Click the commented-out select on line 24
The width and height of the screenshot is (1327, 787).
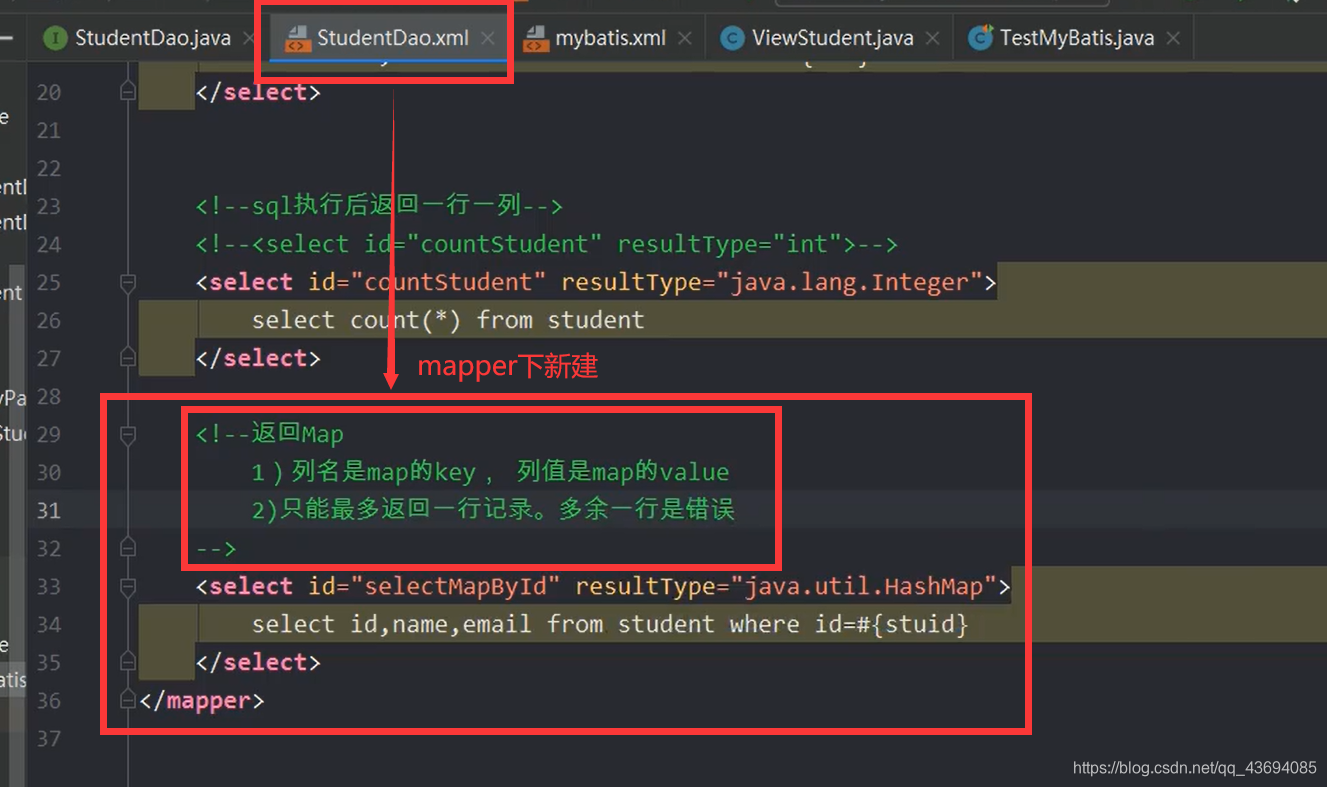547,244
